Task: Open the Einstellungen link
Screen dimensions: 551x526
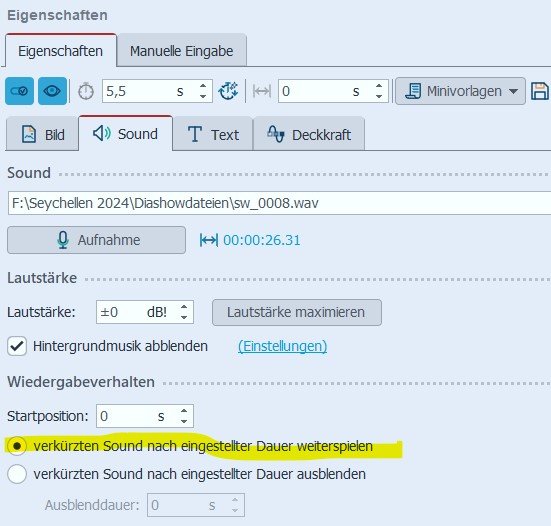Action: tap(282, 346)
